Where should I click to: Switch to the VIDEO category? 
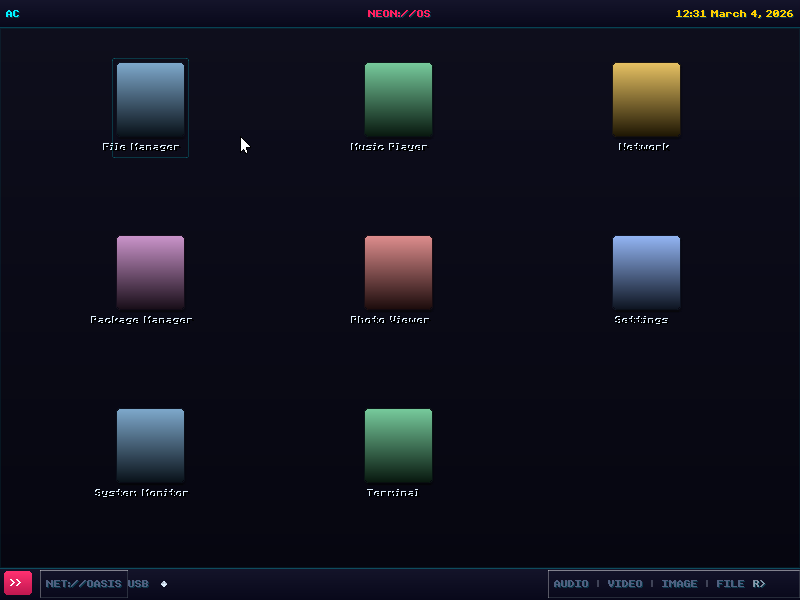[625, 583]
